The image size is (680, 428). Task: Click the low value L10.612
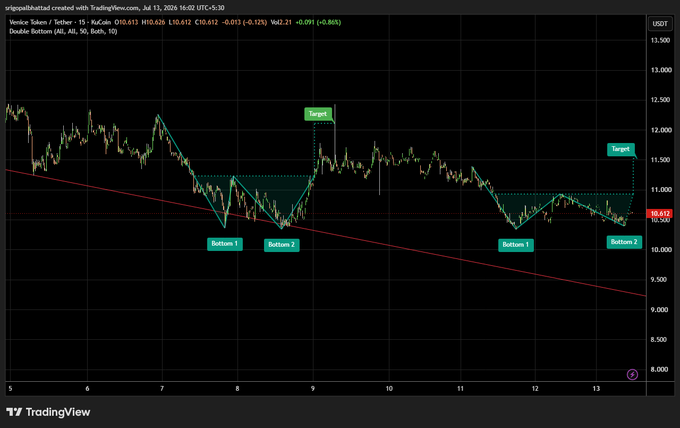pos(180,22)
